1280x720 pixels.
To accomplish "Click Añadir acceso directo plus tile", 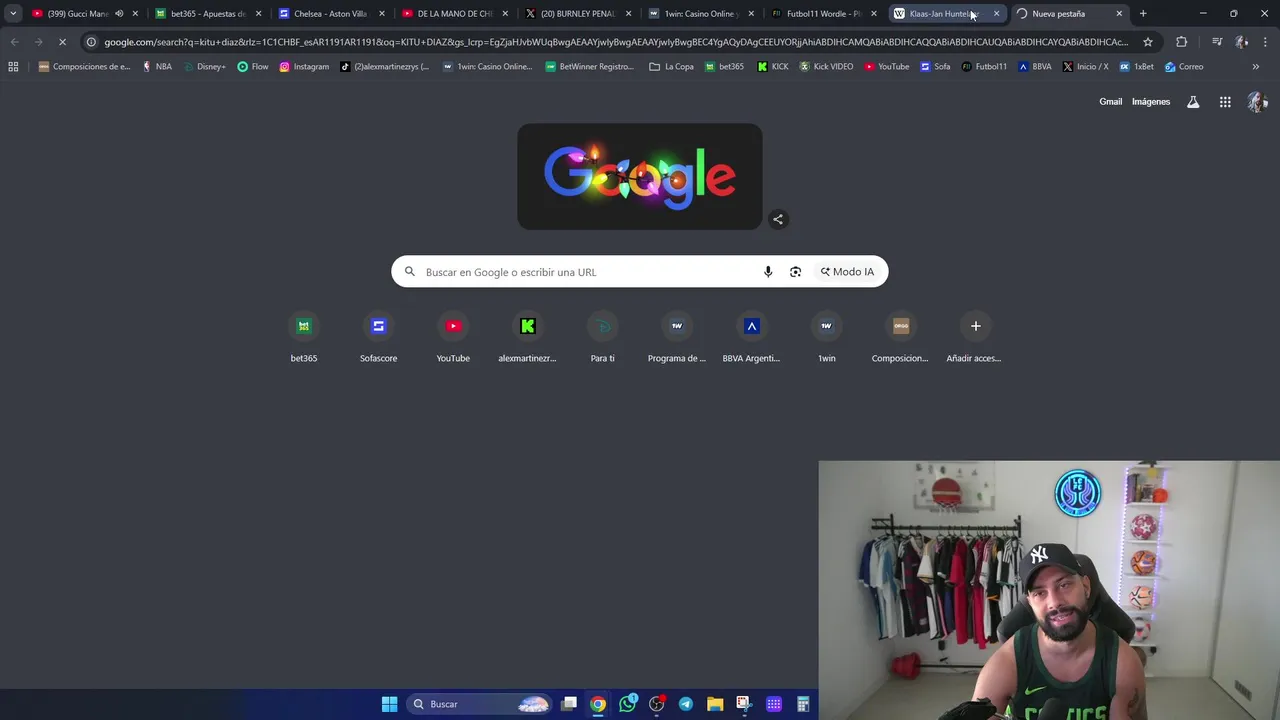I will pyautogui.click(x=975, y=338).
